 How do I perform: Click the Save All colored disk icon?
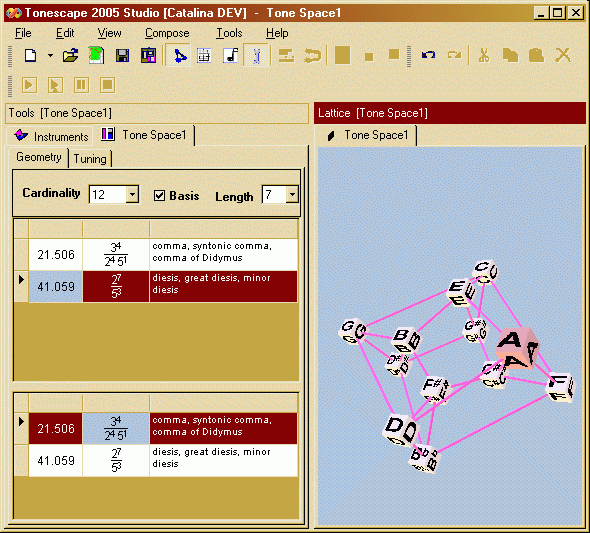149,56
